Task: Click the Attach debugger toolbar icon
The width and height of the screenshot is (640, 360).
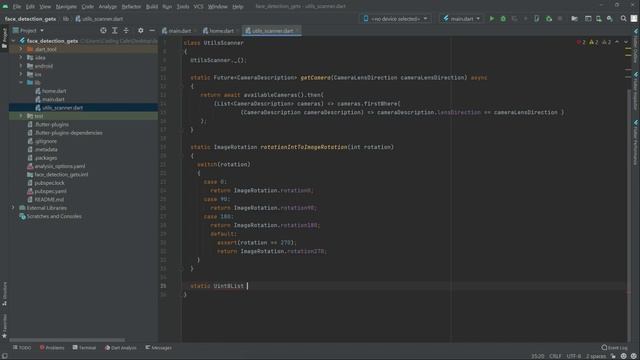Action: (549, 19)
